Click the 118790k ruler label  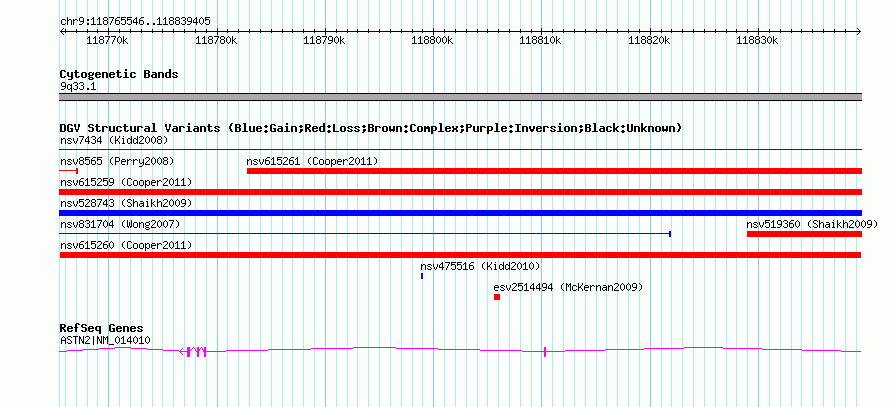click(325, 40)
